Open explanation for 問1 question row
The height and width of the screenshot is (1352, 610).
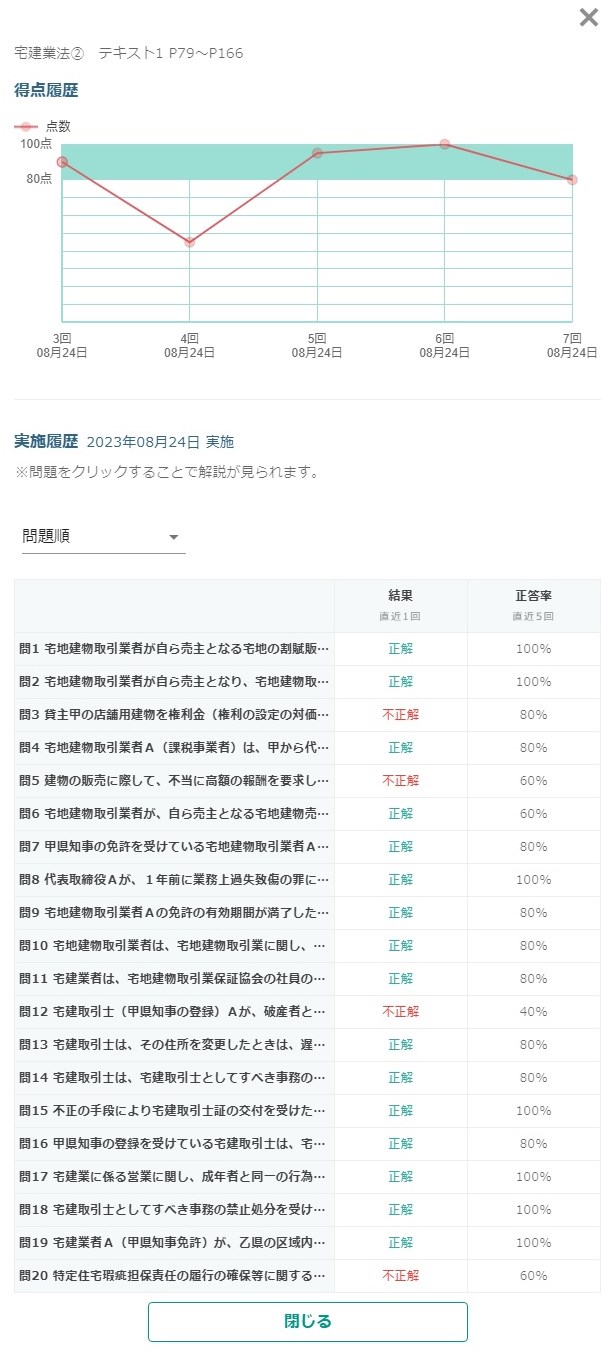pos(308,649)
